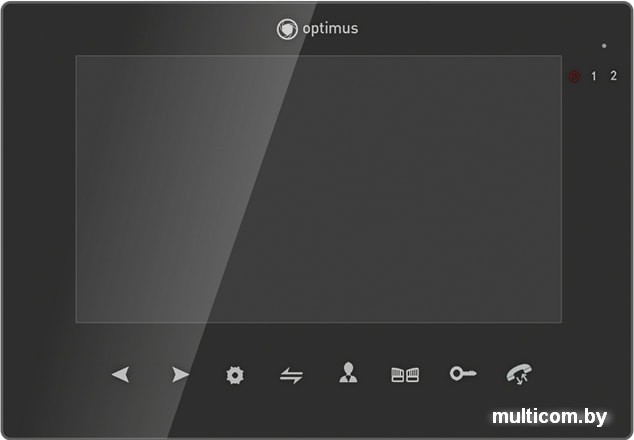The image size is (634, 440).
Task: Select the channel 1 indicator
Action: [x=594, y=76]
